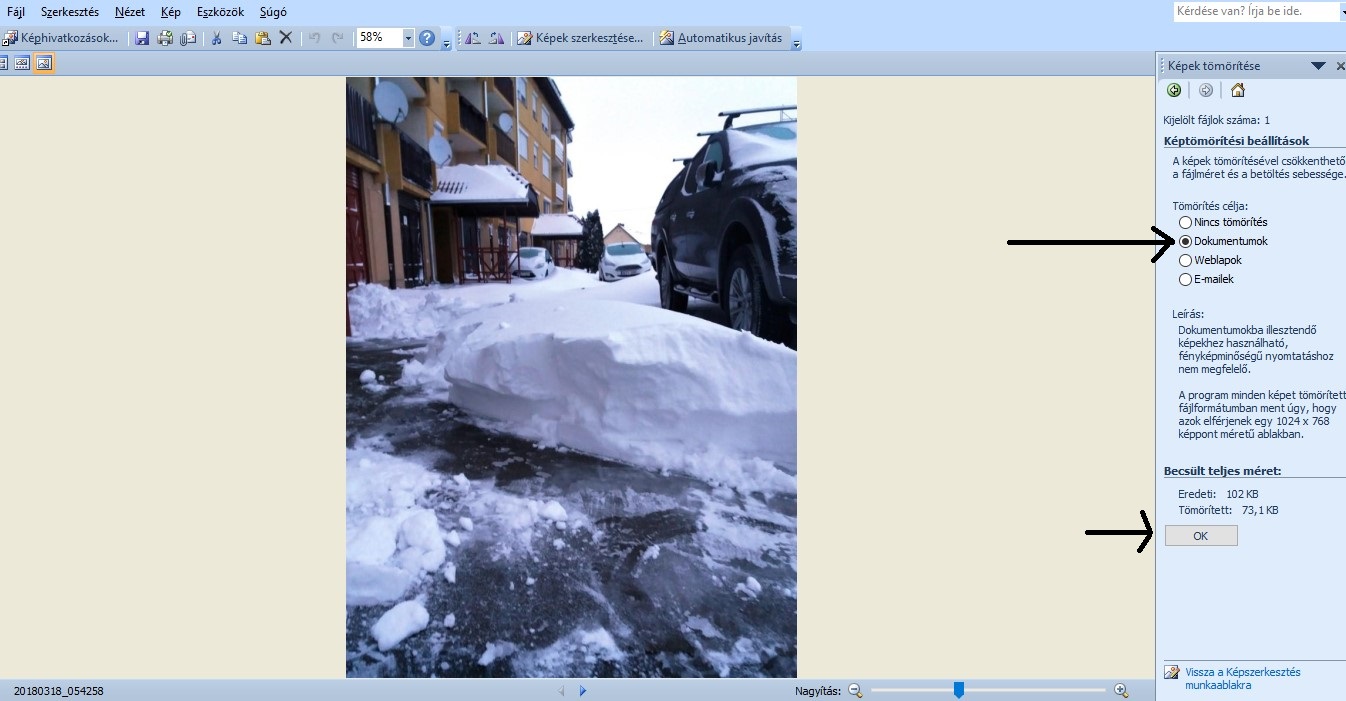This screenshot has height=701, width=1346.
Task: Click the Nagyítás zoom slider handle
Action: 958,690
